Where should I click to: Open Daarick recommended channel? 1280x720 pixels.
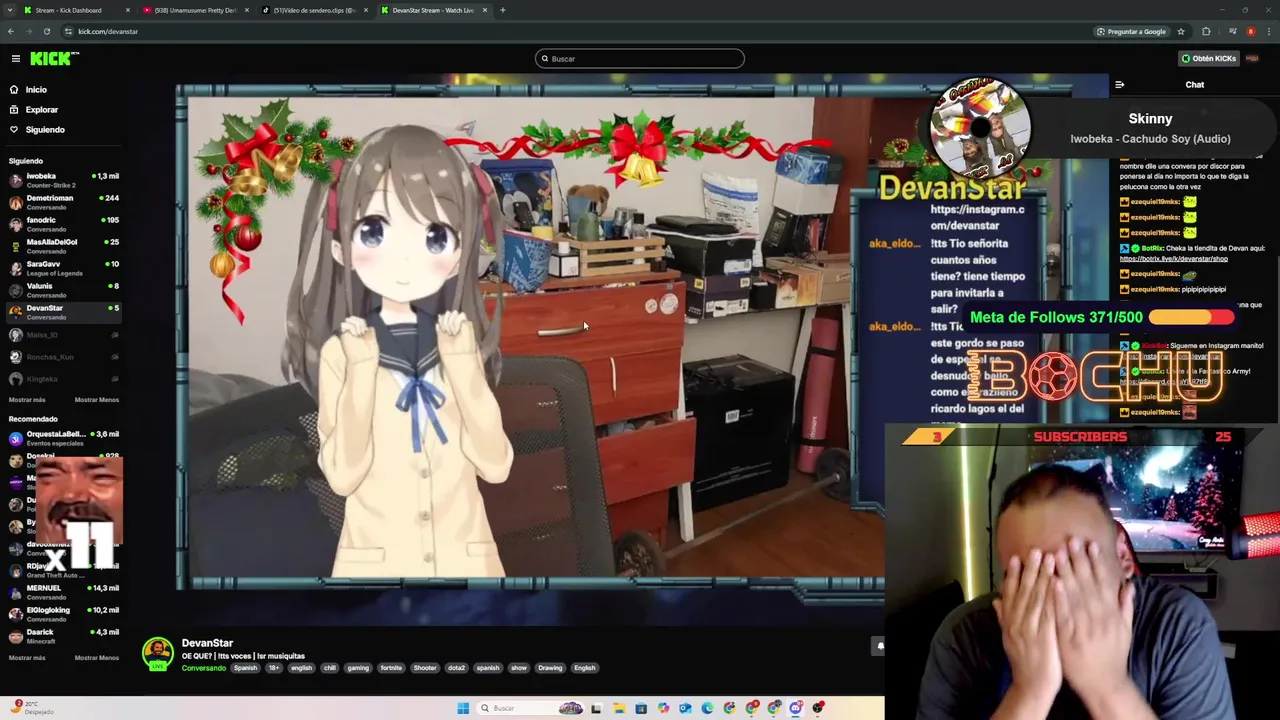click(x=63, y=636)
